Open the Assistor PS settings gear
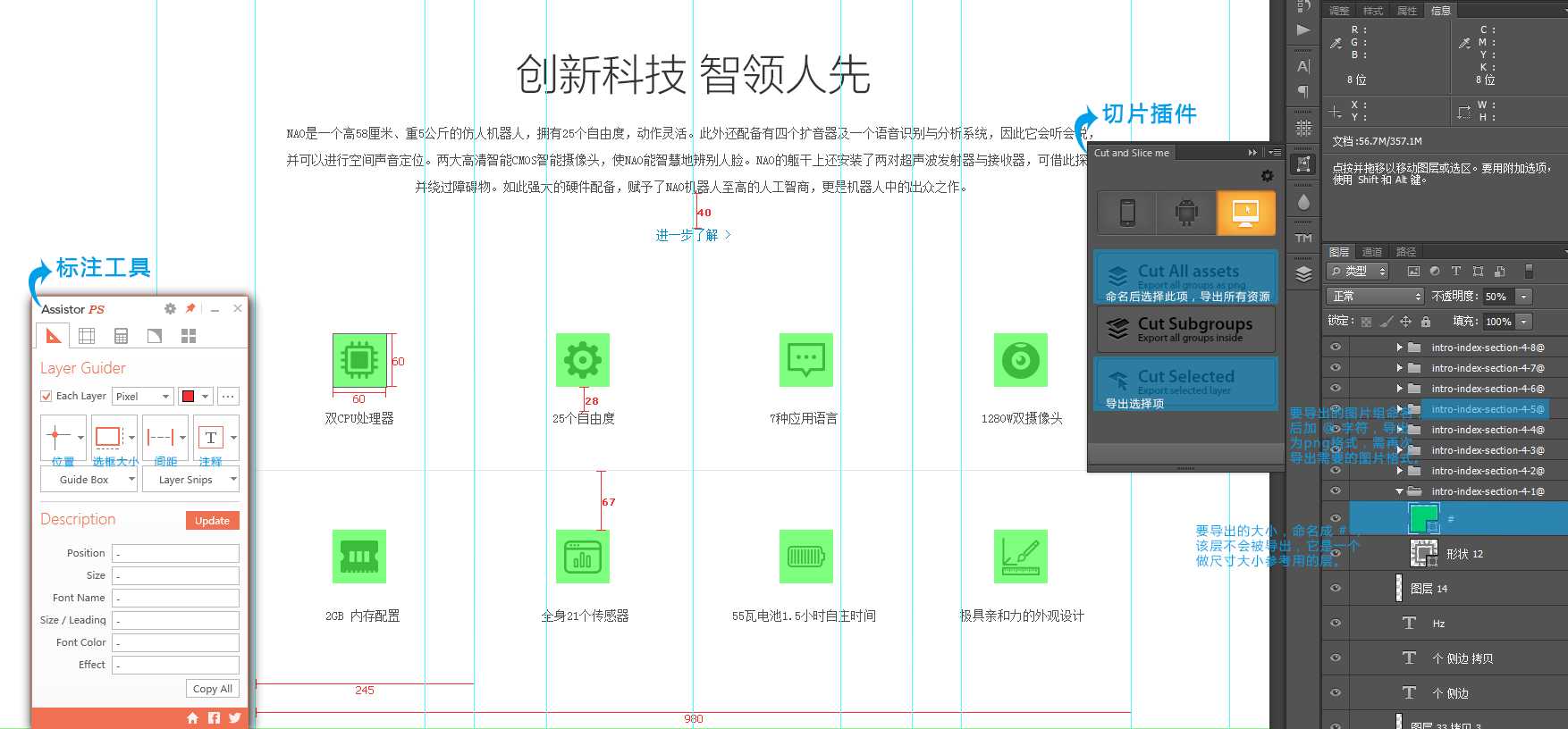 click(170, 308)
